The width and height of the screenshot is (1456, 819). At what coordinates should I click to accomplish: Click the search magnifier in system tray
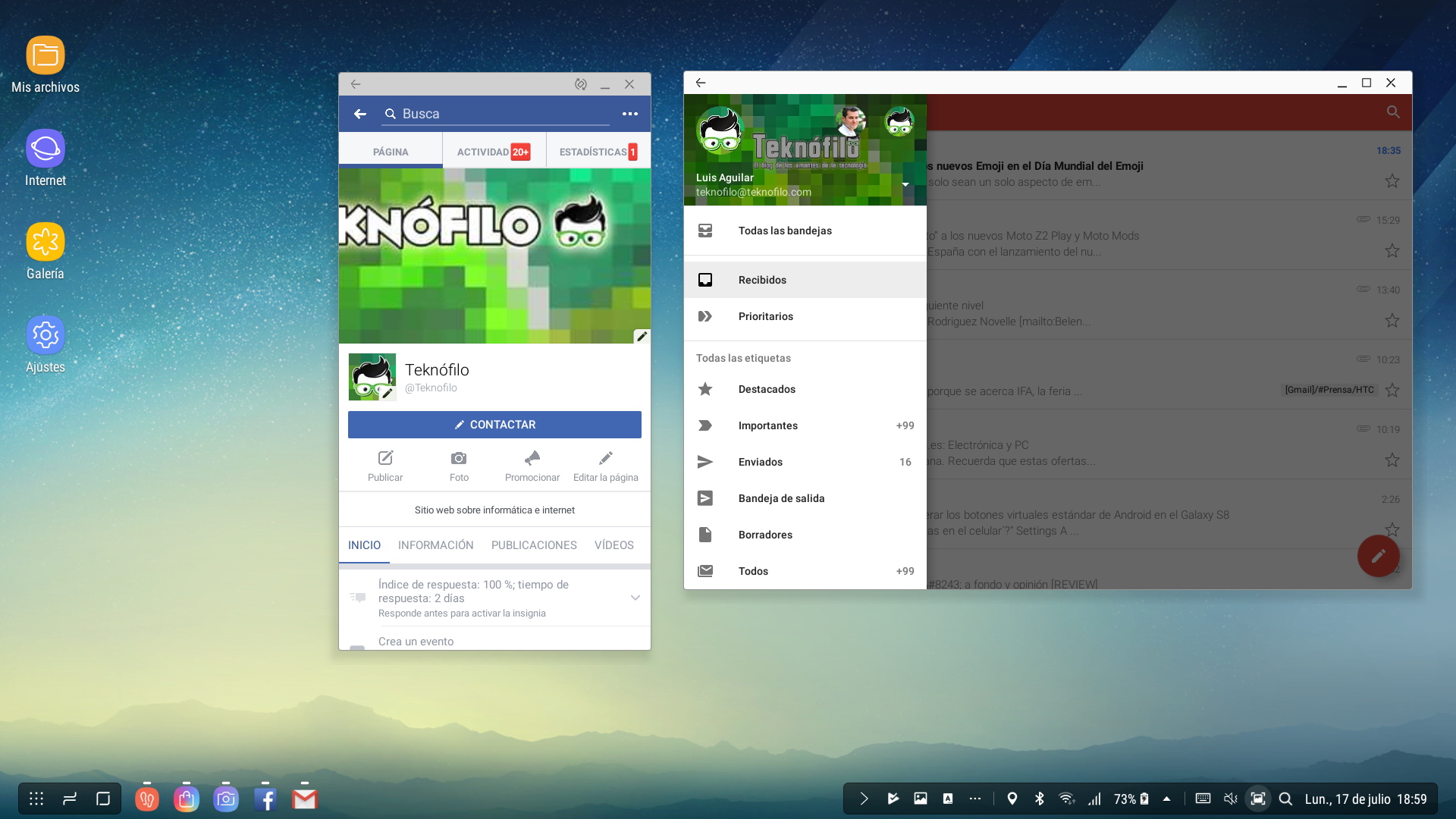(x=1285, y=799)
